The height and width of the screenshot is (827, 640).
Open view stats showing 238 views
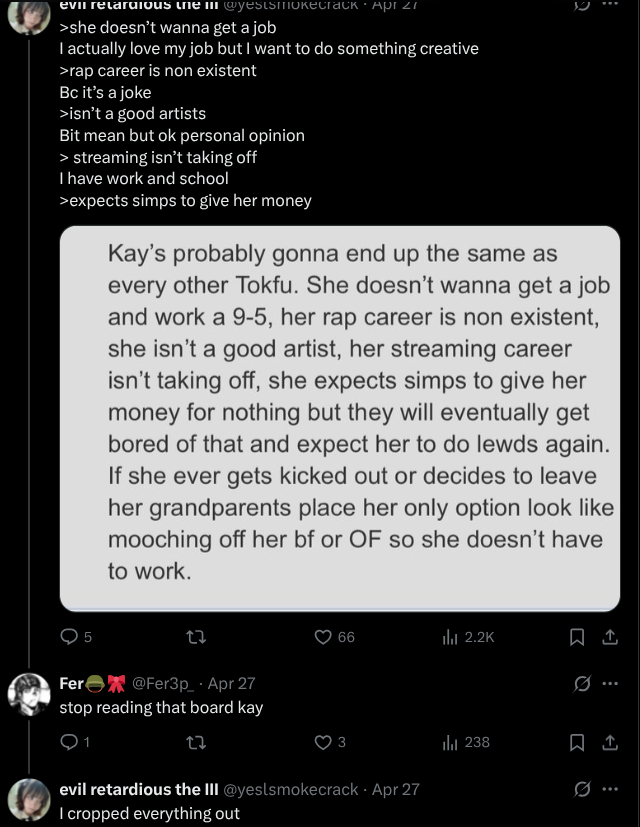click(x=450, y=742)
